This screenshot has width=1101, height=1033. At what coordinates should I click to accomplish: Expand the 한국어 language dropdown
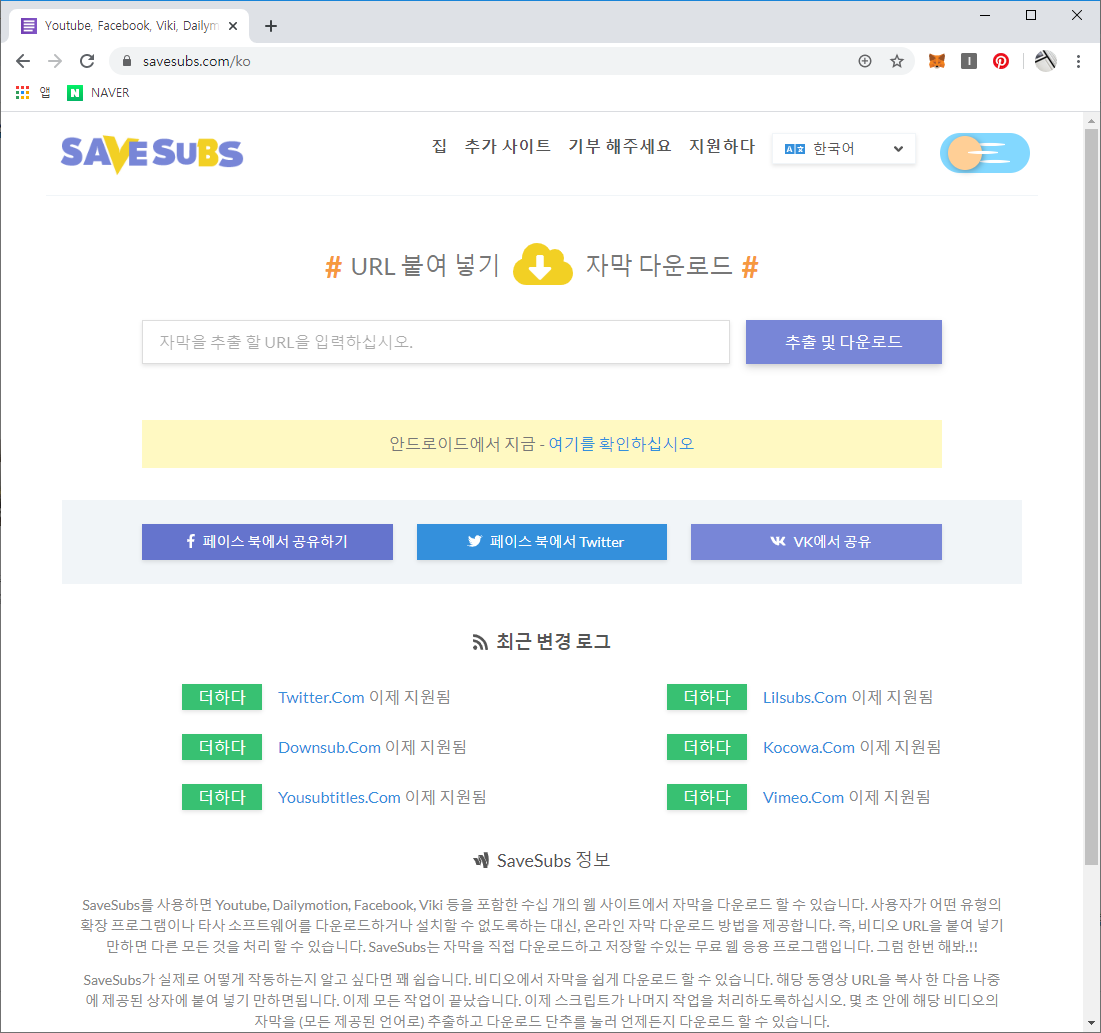pyautogui.click(x=844, y=149)
